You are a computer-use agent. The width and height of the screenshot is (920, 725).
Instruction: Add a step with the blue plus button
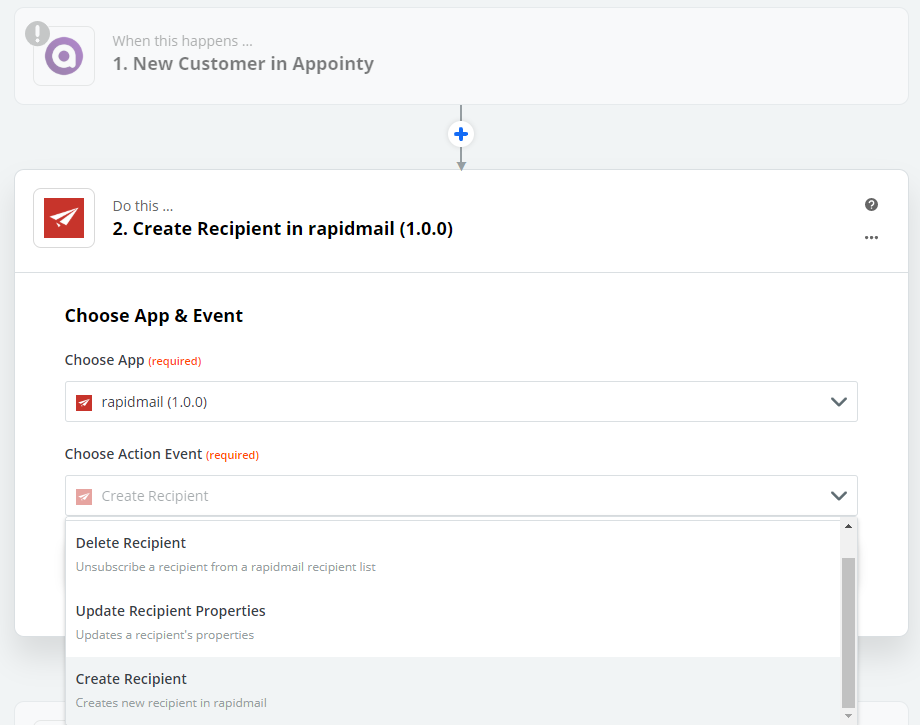coord(461,134)
